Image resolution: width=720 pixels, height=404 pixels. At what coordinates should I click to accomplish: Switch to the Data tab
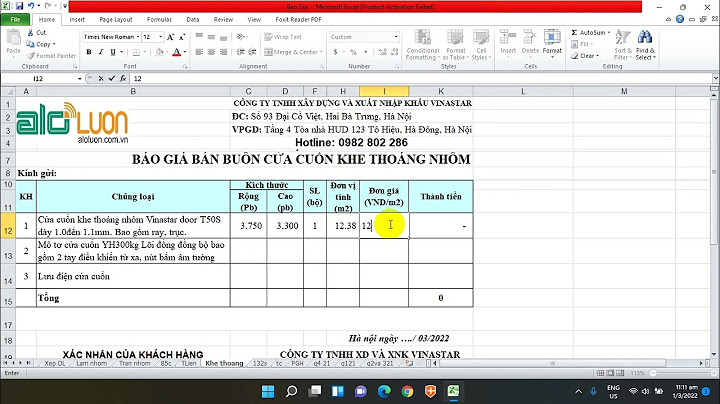[193, 19]
